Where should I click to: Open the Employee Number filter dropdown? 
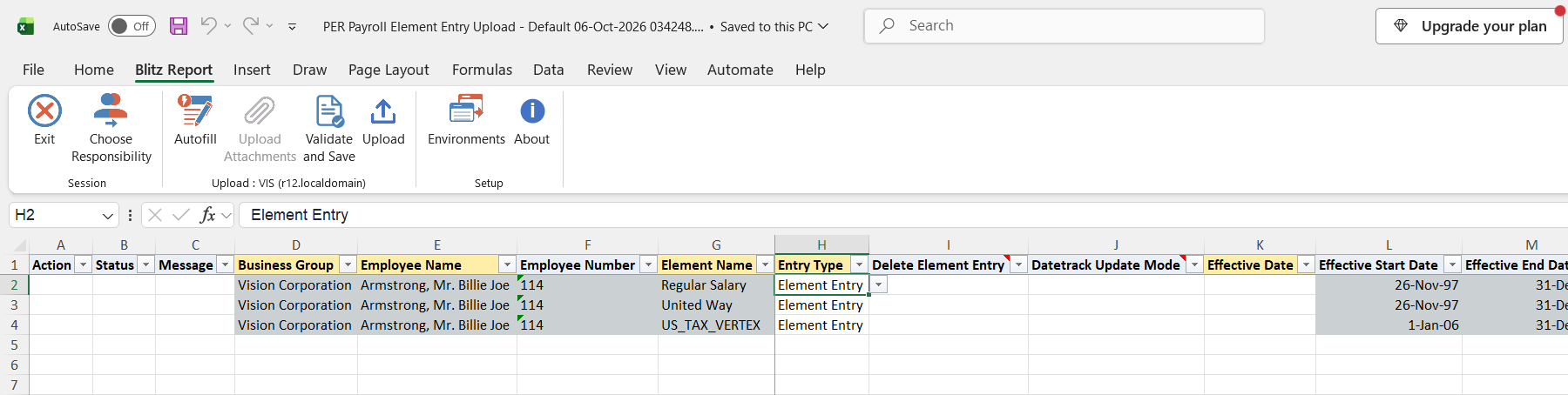[x=648, y=264]
